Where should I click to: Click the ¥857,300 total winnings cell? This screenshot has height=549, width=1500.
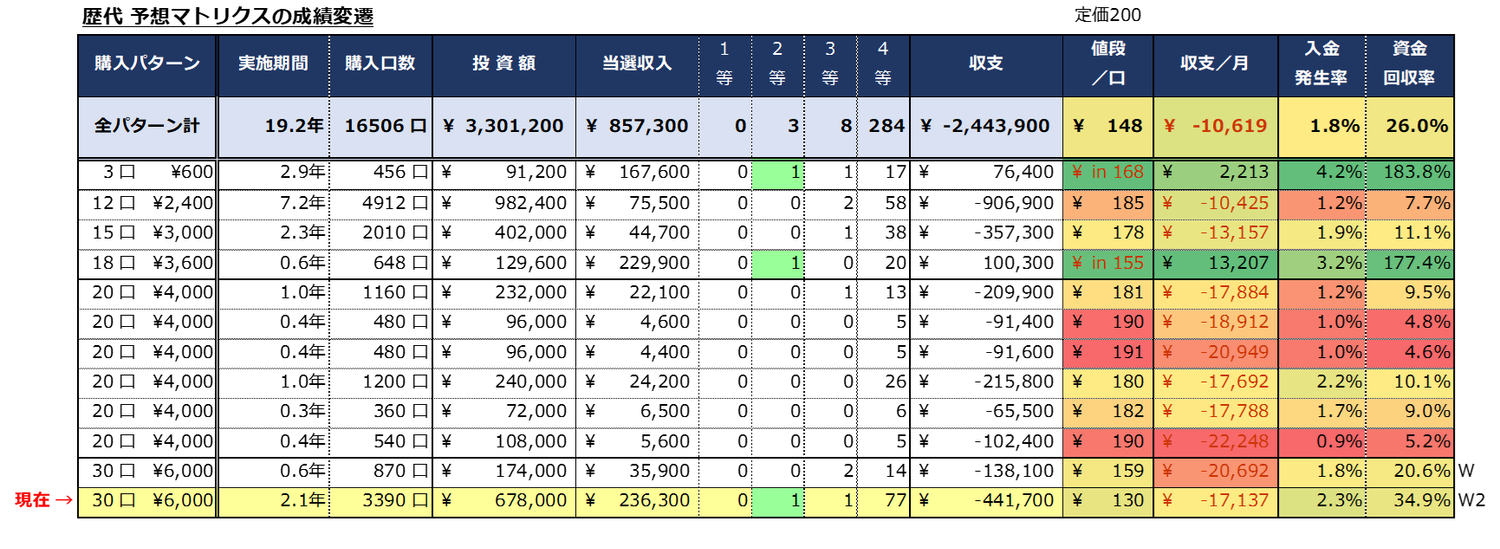(636, 126)
